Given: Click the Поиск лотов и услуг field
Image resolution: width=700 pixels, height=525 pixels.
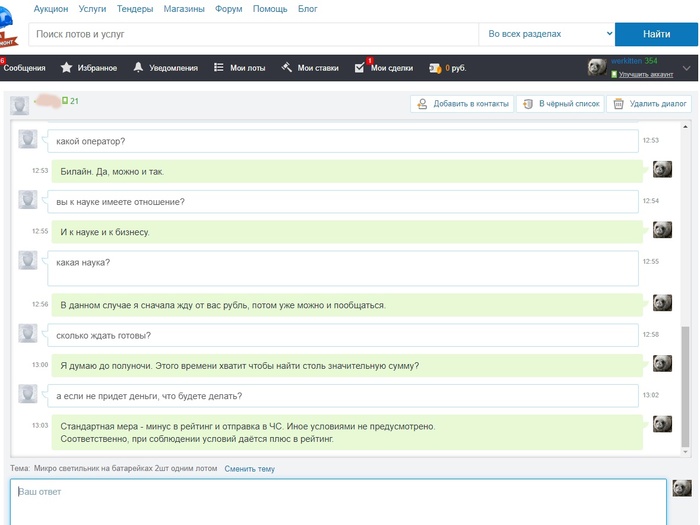Looking at the screenshot, I should point(252,34).
